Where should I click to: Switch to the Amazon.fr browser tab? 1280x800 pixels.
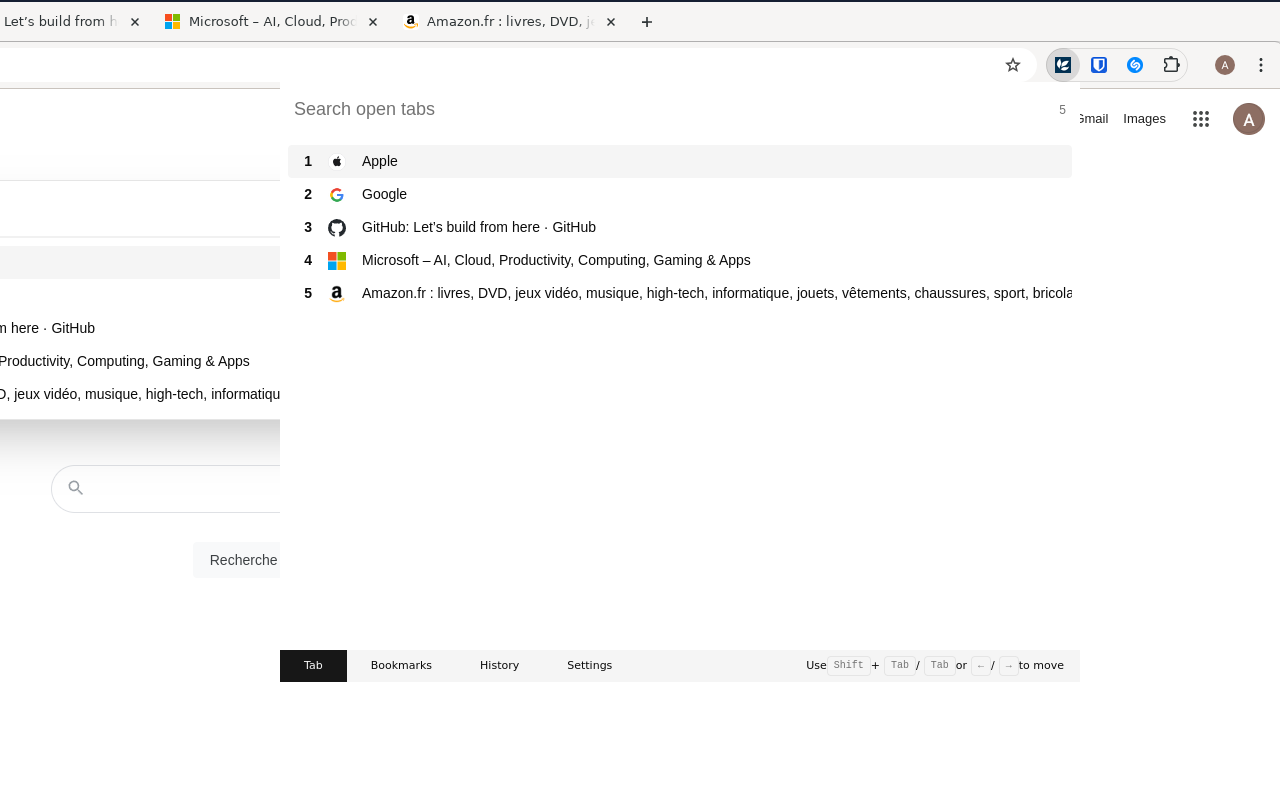coord(510,22)
